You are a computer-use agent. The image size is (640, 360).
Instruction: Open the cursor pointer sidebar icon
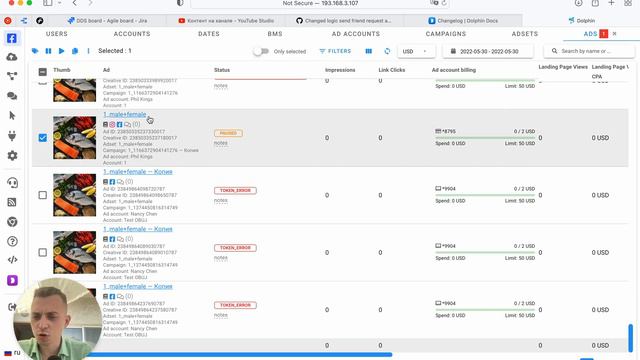(x=12, y=116)
